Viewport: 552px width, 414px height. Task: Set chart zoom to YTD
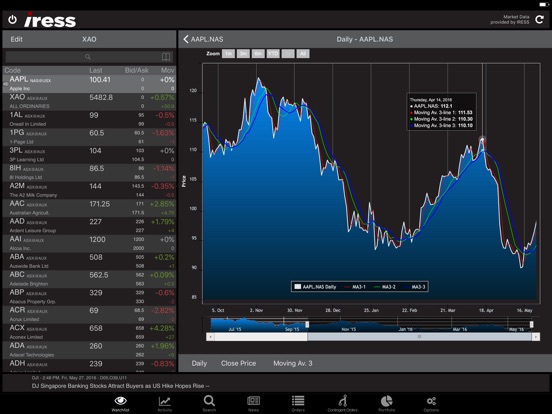[273, 54]
